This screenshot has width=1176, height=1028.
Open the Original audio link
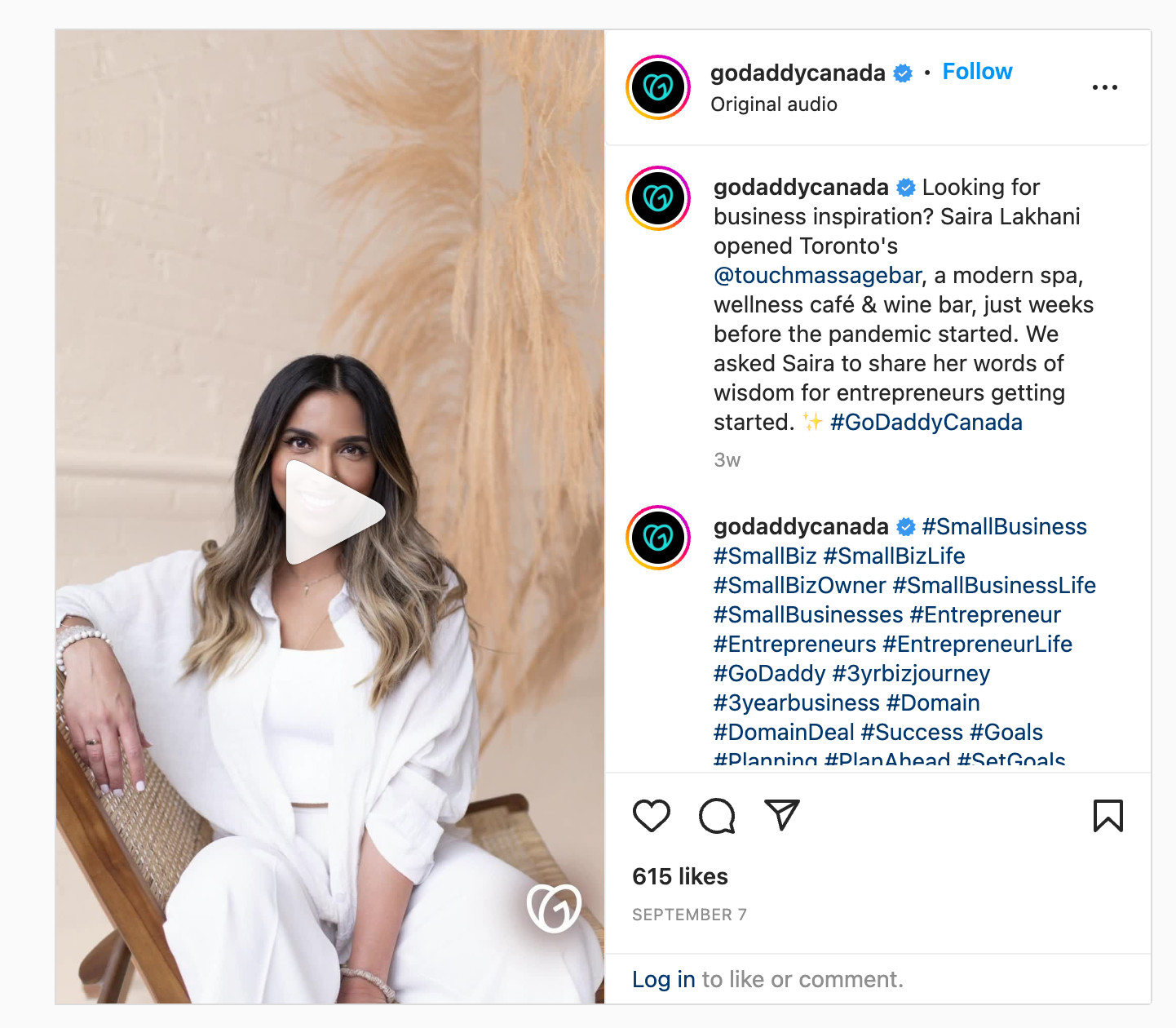[x=774, y=104]
